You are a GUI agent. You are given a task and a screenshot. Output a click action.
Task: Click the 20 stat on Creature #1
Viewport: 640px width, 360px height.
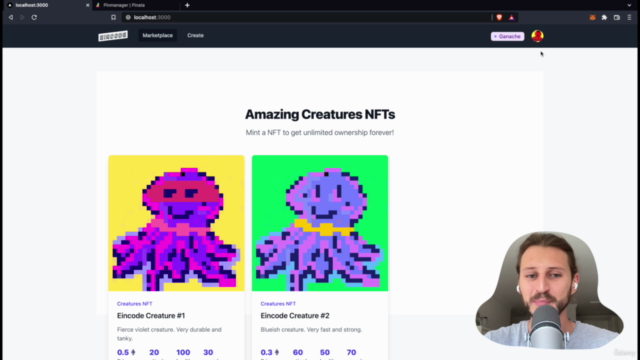tap(154, 352)
